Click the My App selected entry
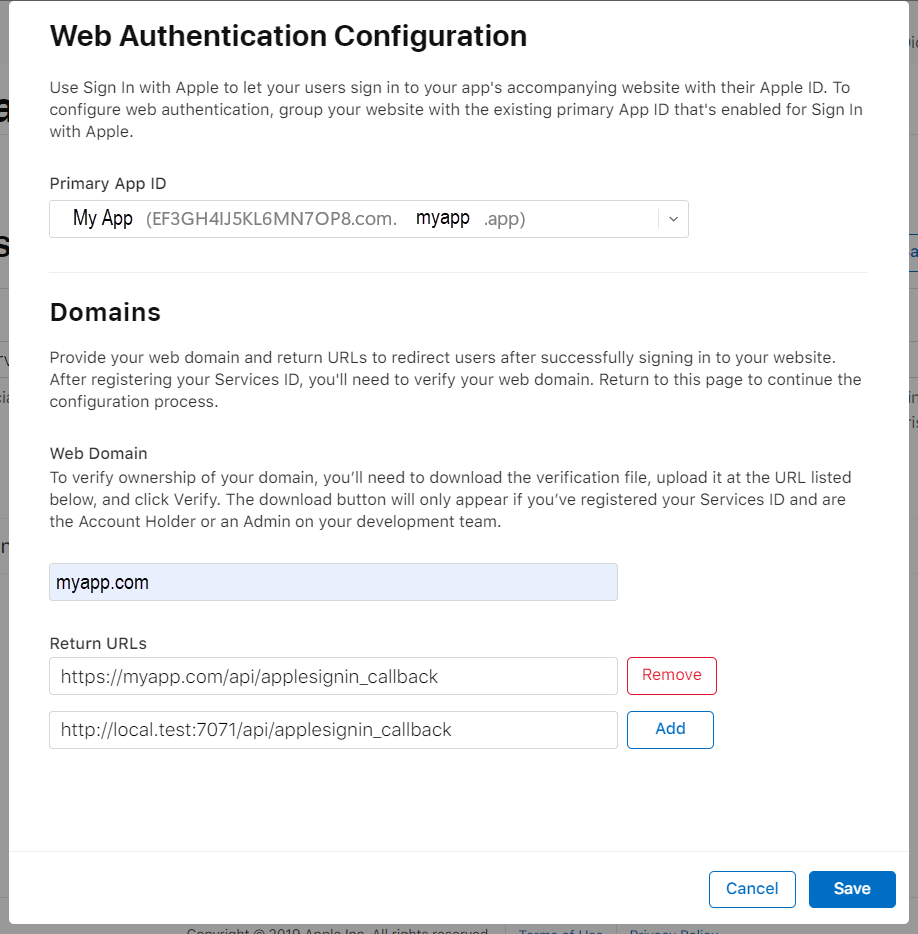Screen dimensions: 918x934 pos(102,217)
